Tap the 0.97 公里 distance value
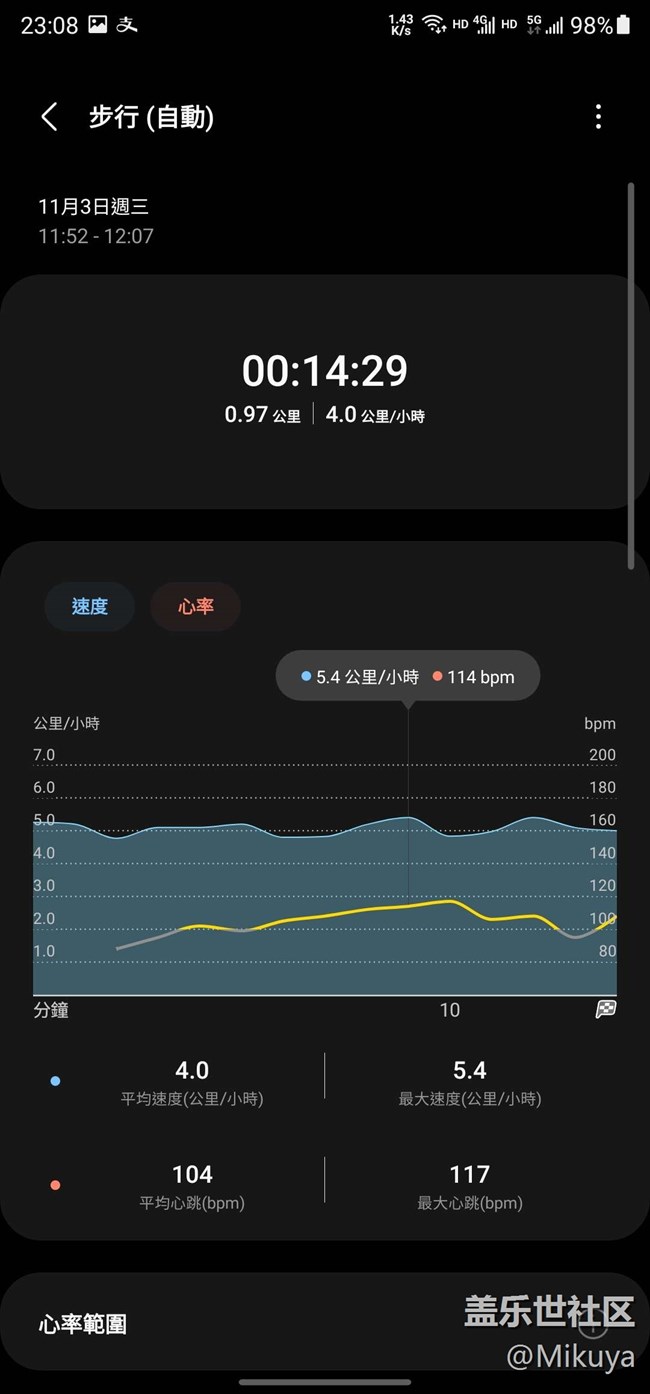The height and width of the screenshot is (1394, 650). coord(262,414)
